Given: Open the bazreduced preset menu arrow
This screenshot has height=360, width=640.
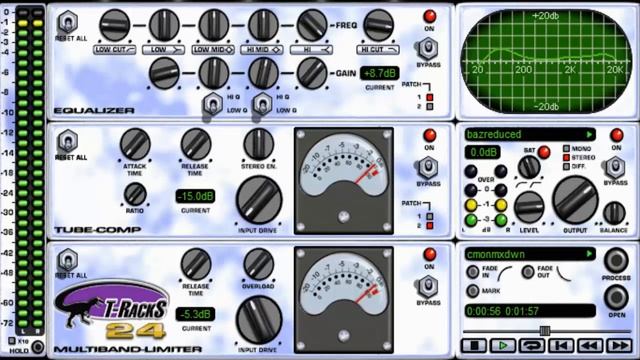Looking at the screenshot, I should tap(589, 134).
